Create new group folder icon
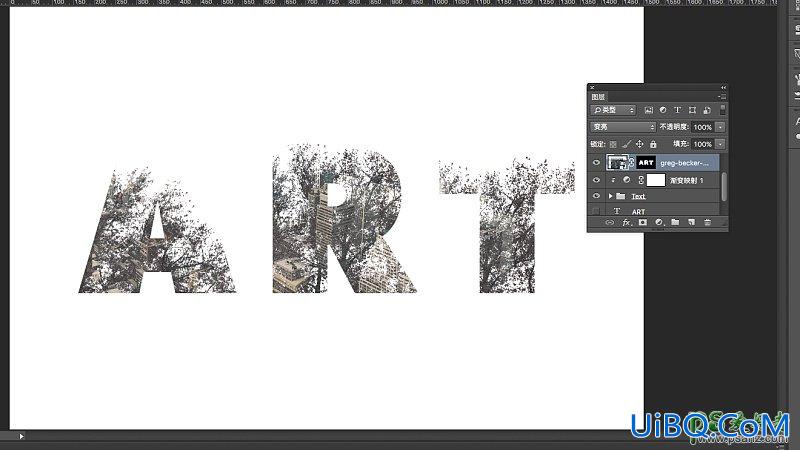Screen dimensions: 800x450 point(675,222)
